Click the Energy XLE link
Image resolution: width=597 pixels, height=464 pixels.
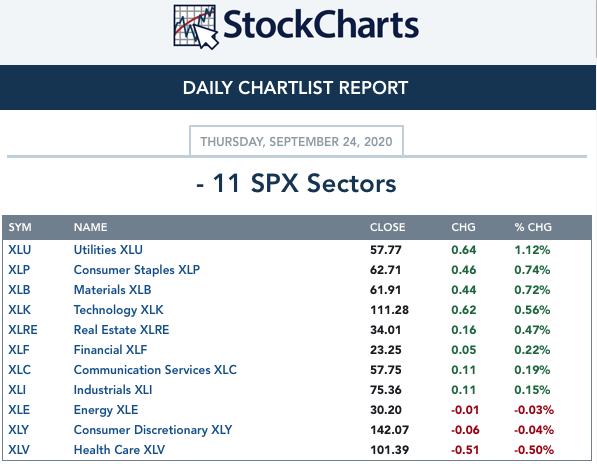106,410
